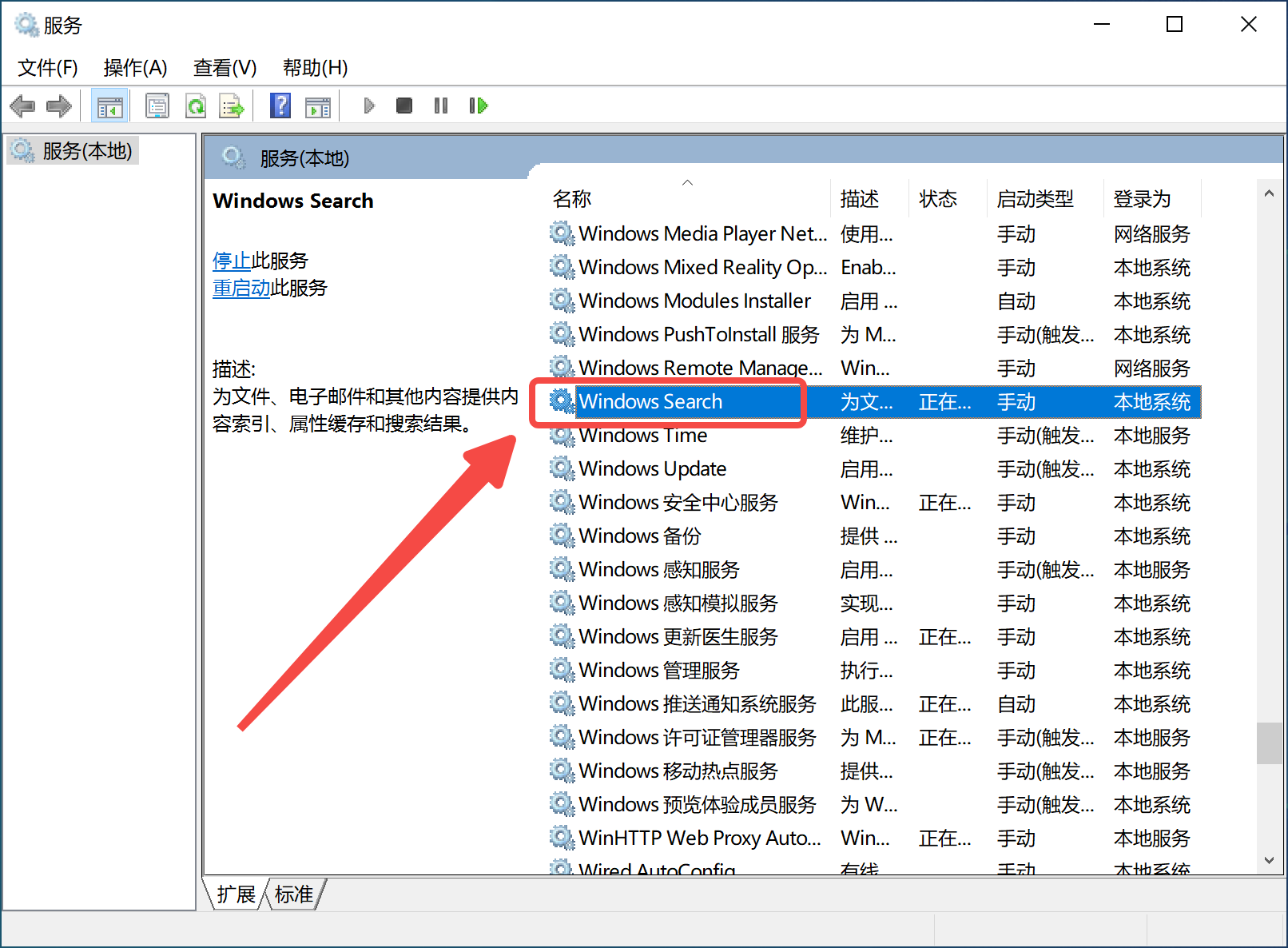Toggle the console tree visibility icon
The image size is (1288, 948).
click(x=109, y=105)
